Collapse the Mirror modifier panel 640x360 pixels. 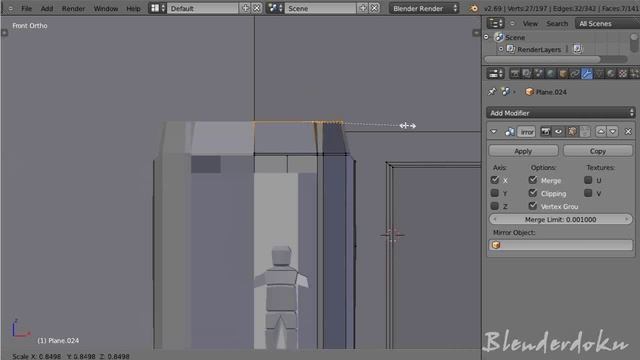tap(494, 131)
